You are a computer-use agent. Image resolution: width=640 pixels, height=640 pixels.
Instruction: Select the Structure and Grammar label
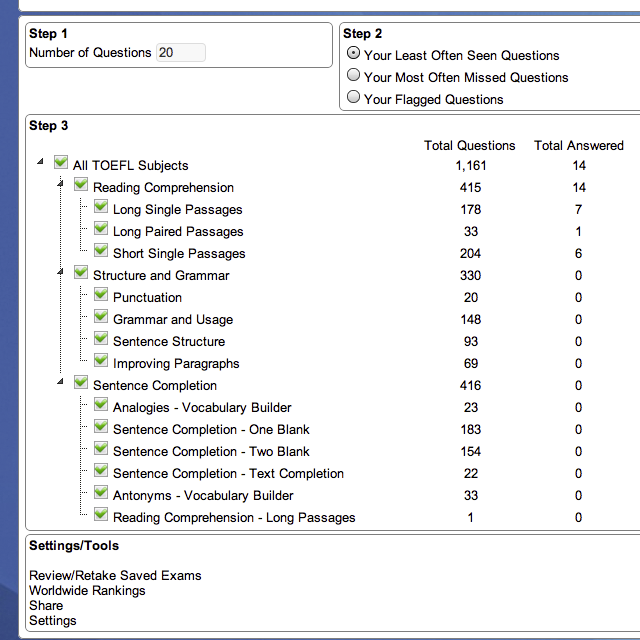(x=161, y=276)
